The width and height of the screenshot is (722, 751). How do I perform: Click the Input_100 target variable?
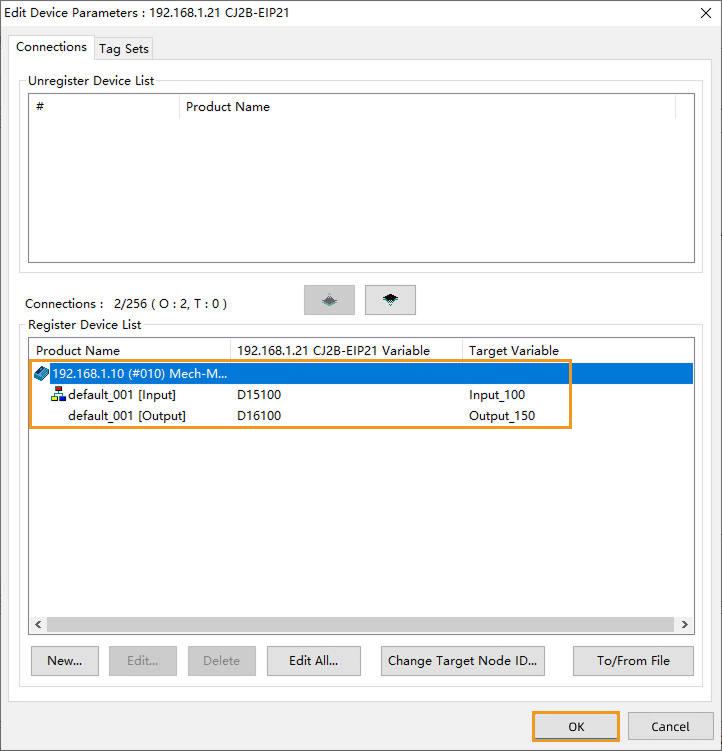[x=497, y=395]
